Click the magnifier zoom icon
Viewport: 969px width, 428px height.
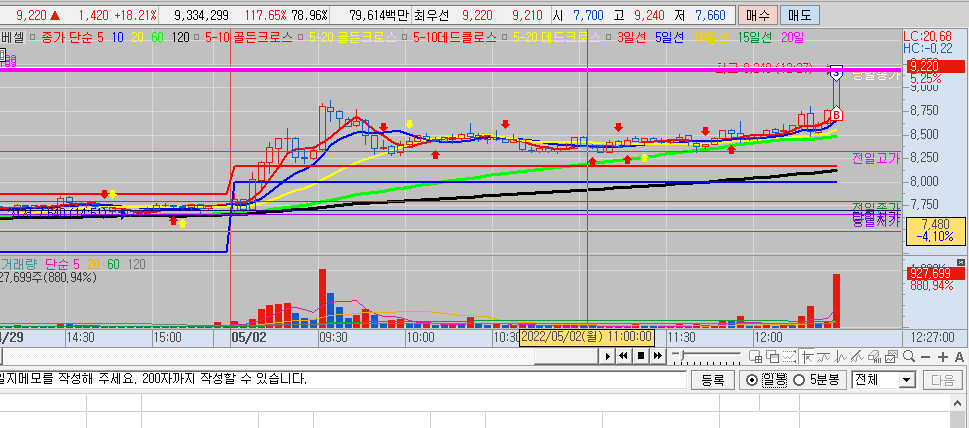(x=908, y=356)
